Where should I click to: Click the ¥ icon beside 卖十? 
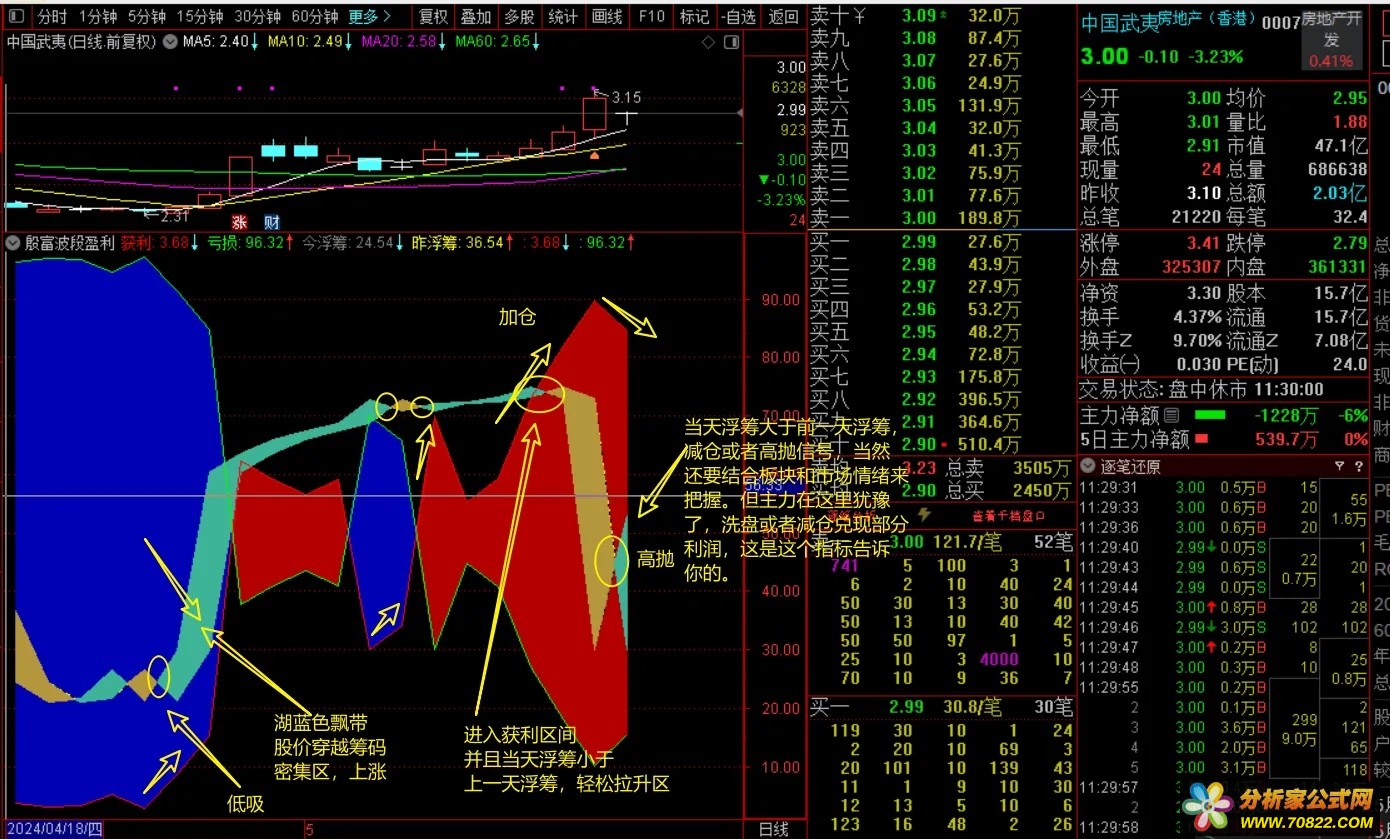[860, 15]
